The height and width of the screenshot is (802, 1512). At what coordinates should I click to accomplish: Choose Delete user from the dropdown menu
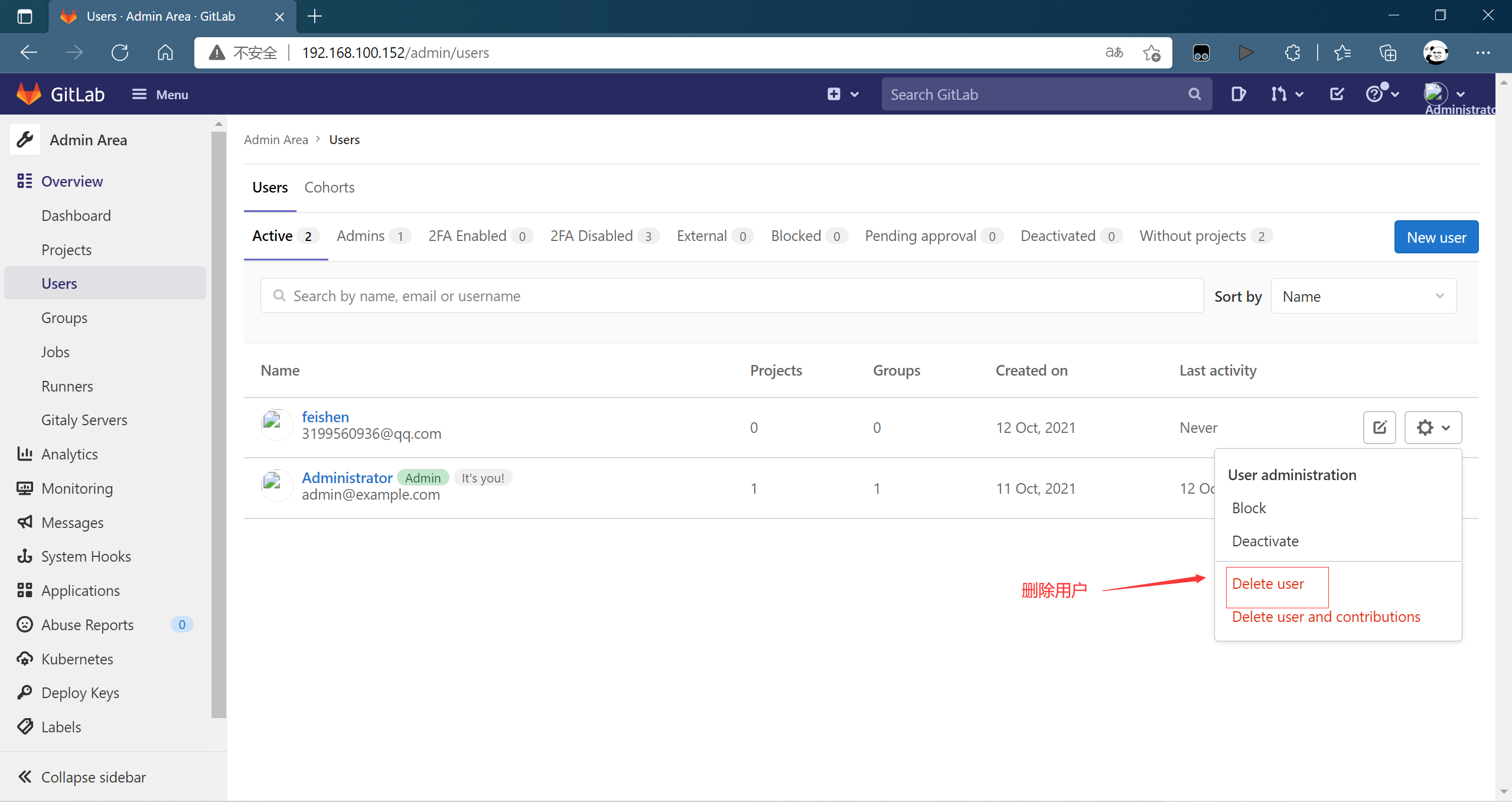1267,584
